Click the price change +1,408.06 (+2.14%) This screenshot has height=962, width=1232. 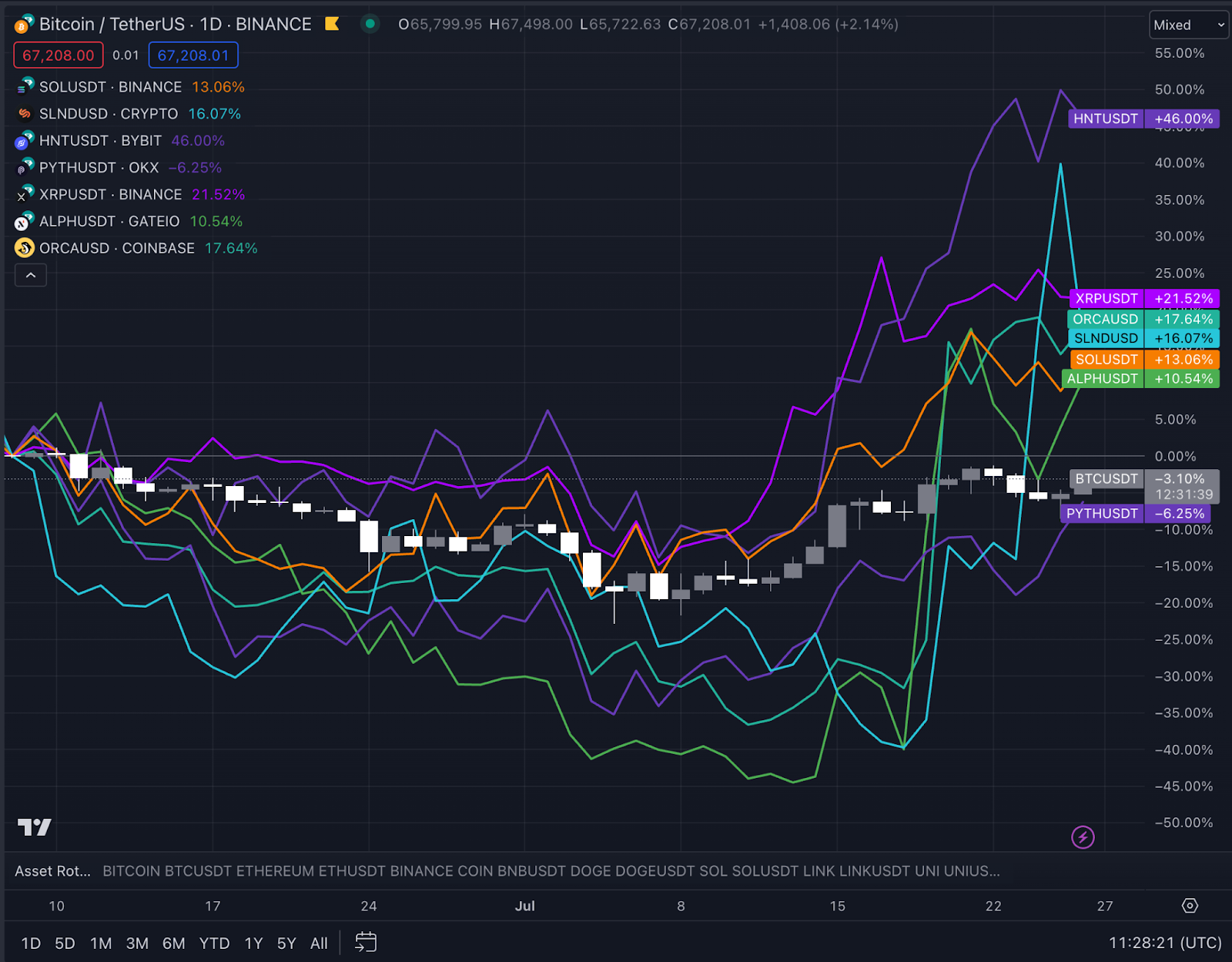[829, 25]
